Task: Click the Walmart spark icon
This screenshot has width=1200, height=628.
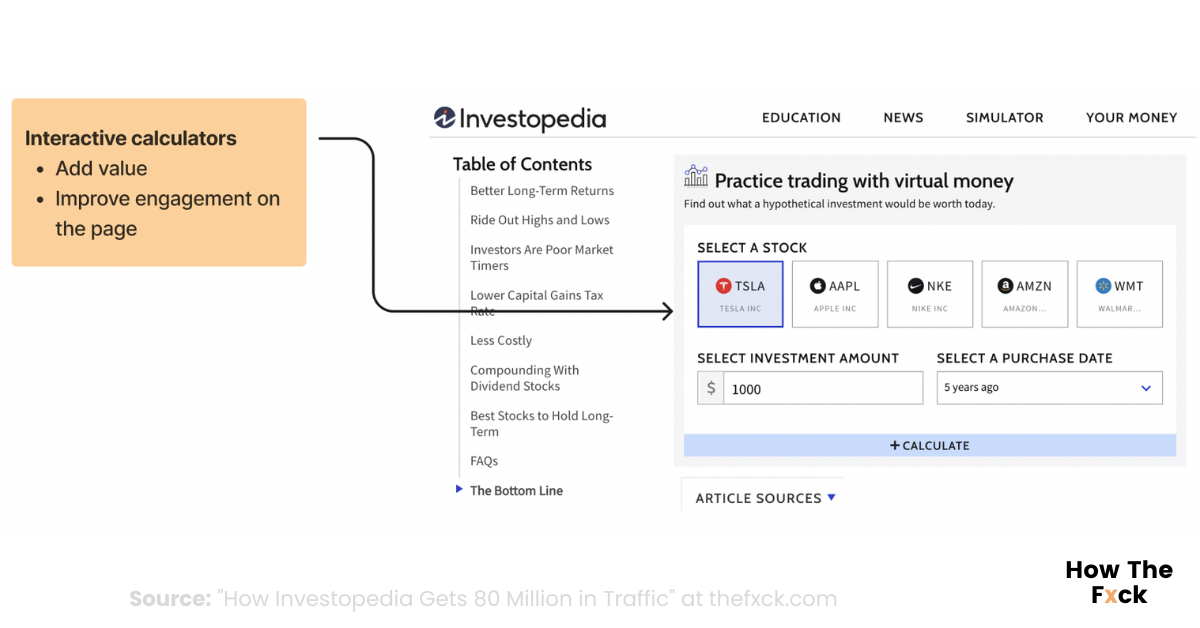Action: (x=1103, y=286)
